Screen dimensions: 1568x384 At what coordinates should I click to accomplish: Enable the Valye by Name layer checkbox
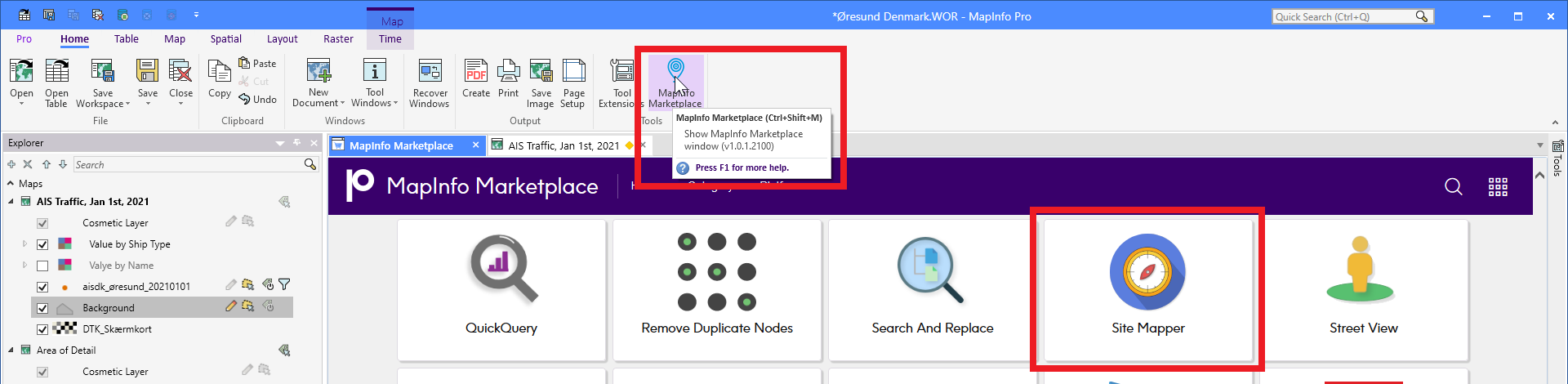coord(42,266)
